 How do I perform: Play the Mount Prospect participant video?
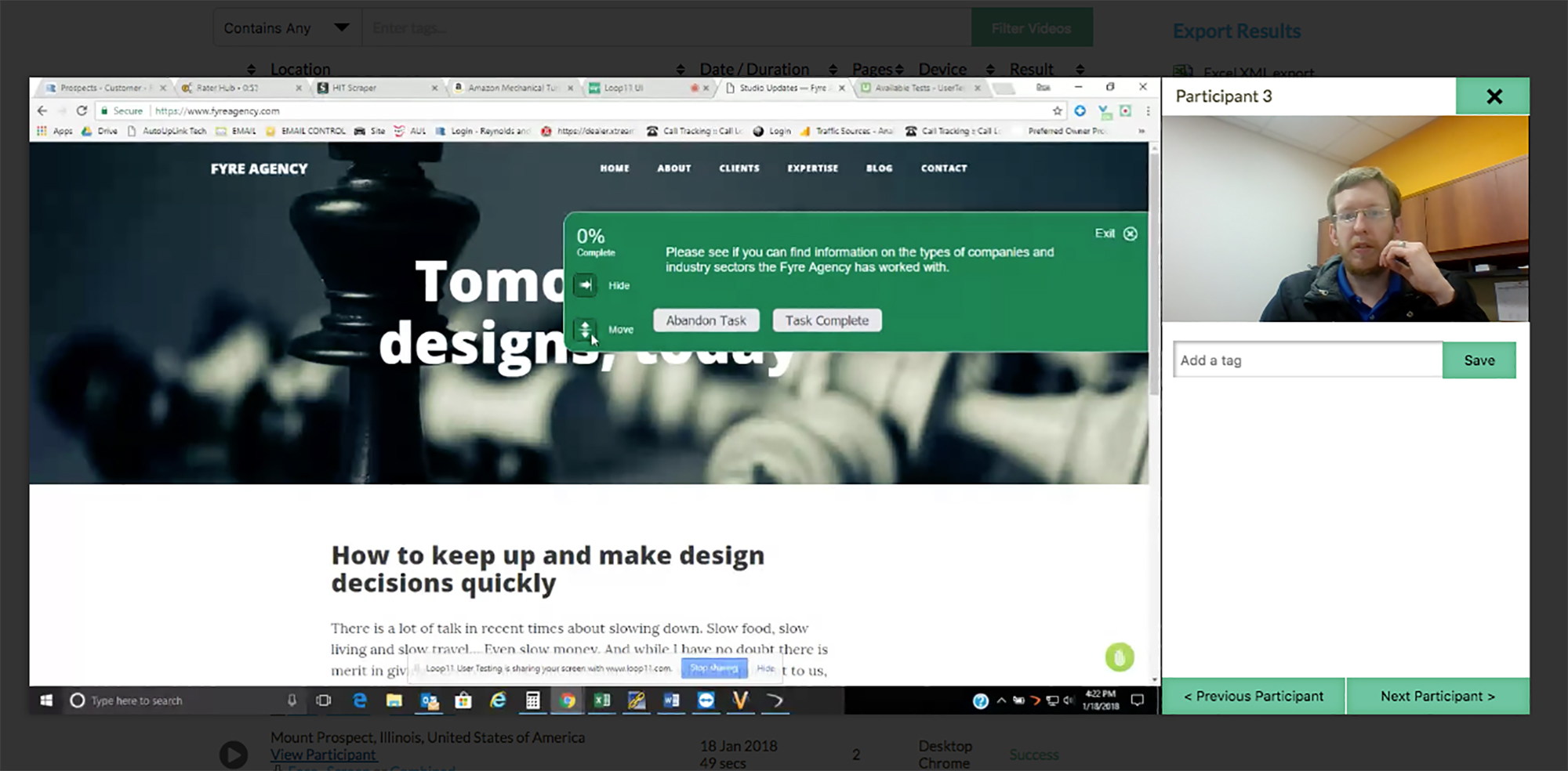pos(233,755)
